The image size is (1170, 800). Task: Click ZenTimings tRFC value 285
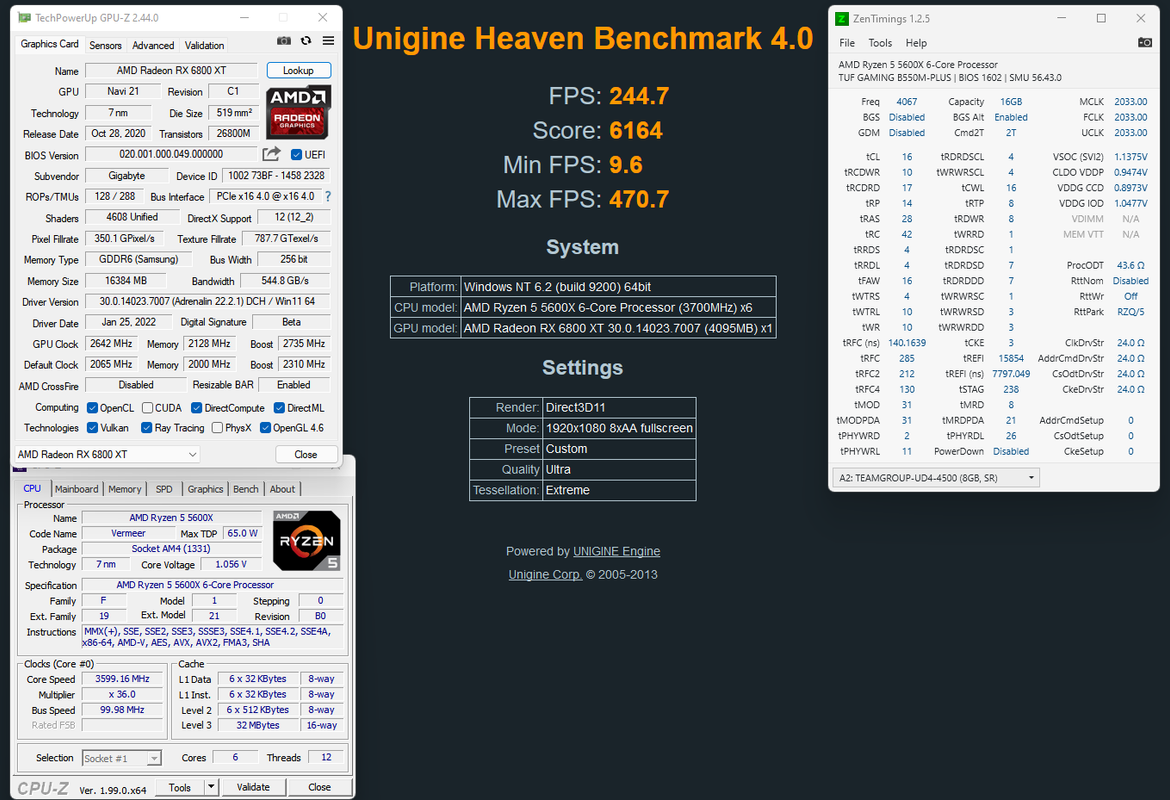click(907, 358)
